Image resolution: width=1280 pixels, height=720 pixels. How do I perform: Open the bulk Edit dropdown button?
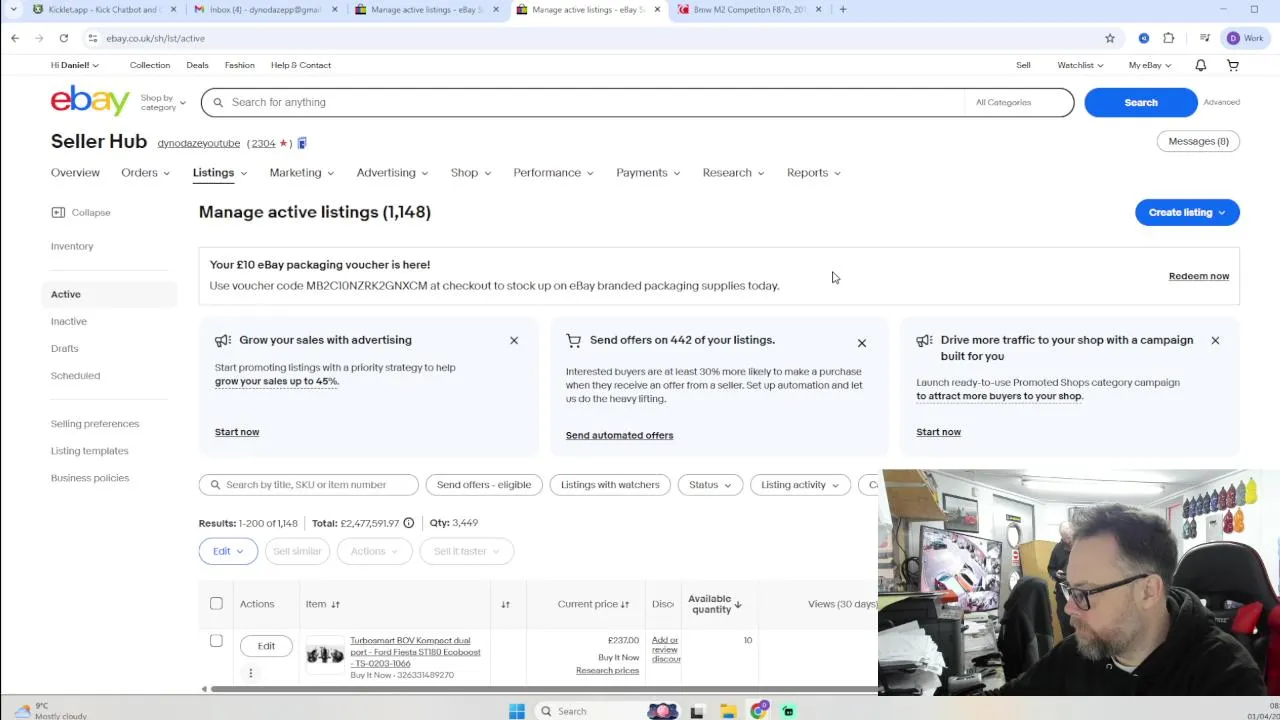coord(228,551)
